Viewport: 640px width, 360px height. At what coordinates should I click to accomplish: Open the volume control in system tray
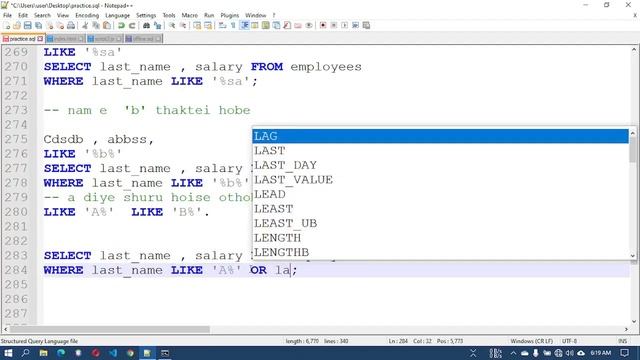[569, 353]
